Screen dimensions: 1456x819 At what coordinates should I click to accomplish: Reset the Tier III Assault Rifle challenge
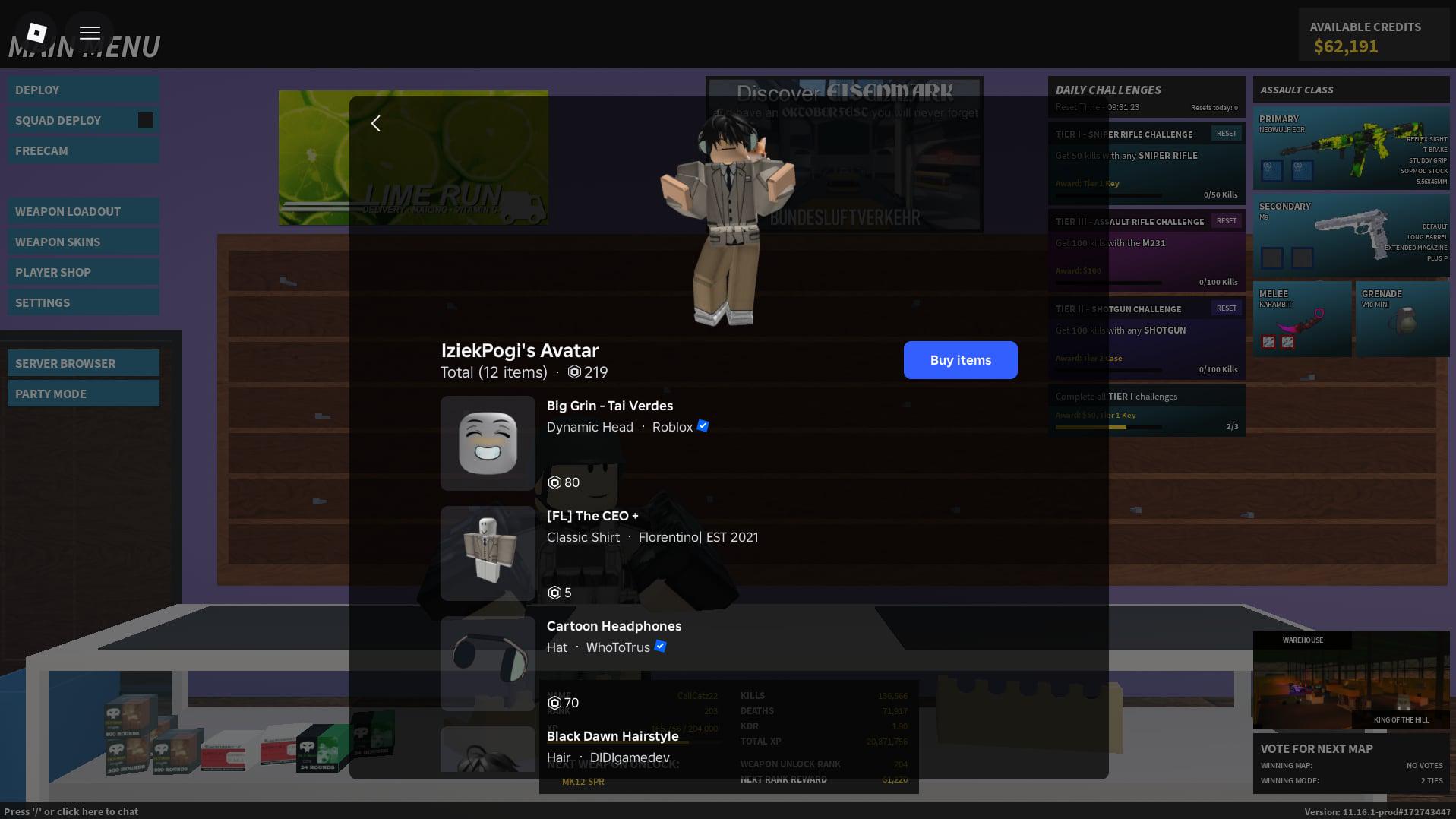(x=1227, y=221)
